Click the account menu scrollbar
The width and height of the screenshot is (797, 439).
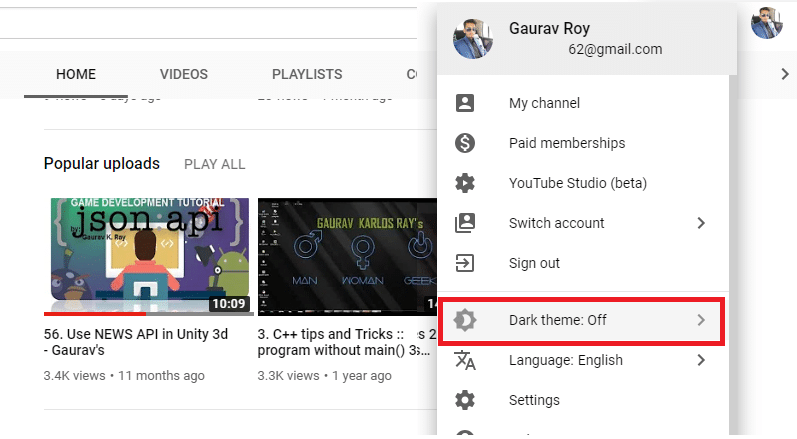(732, 254)
